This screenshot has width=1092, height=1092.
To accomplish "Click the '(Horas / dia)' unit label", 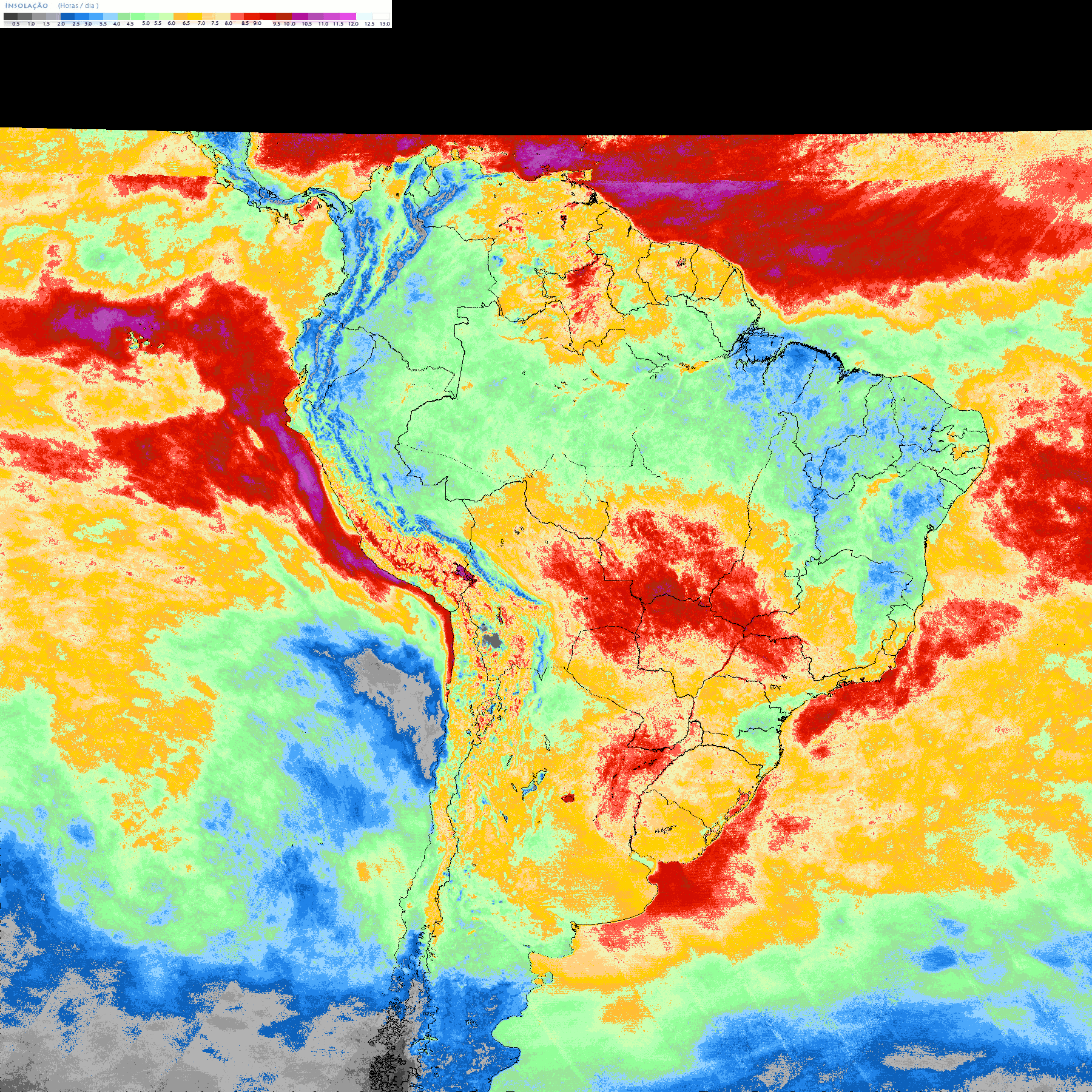I will tap(78, 5).
